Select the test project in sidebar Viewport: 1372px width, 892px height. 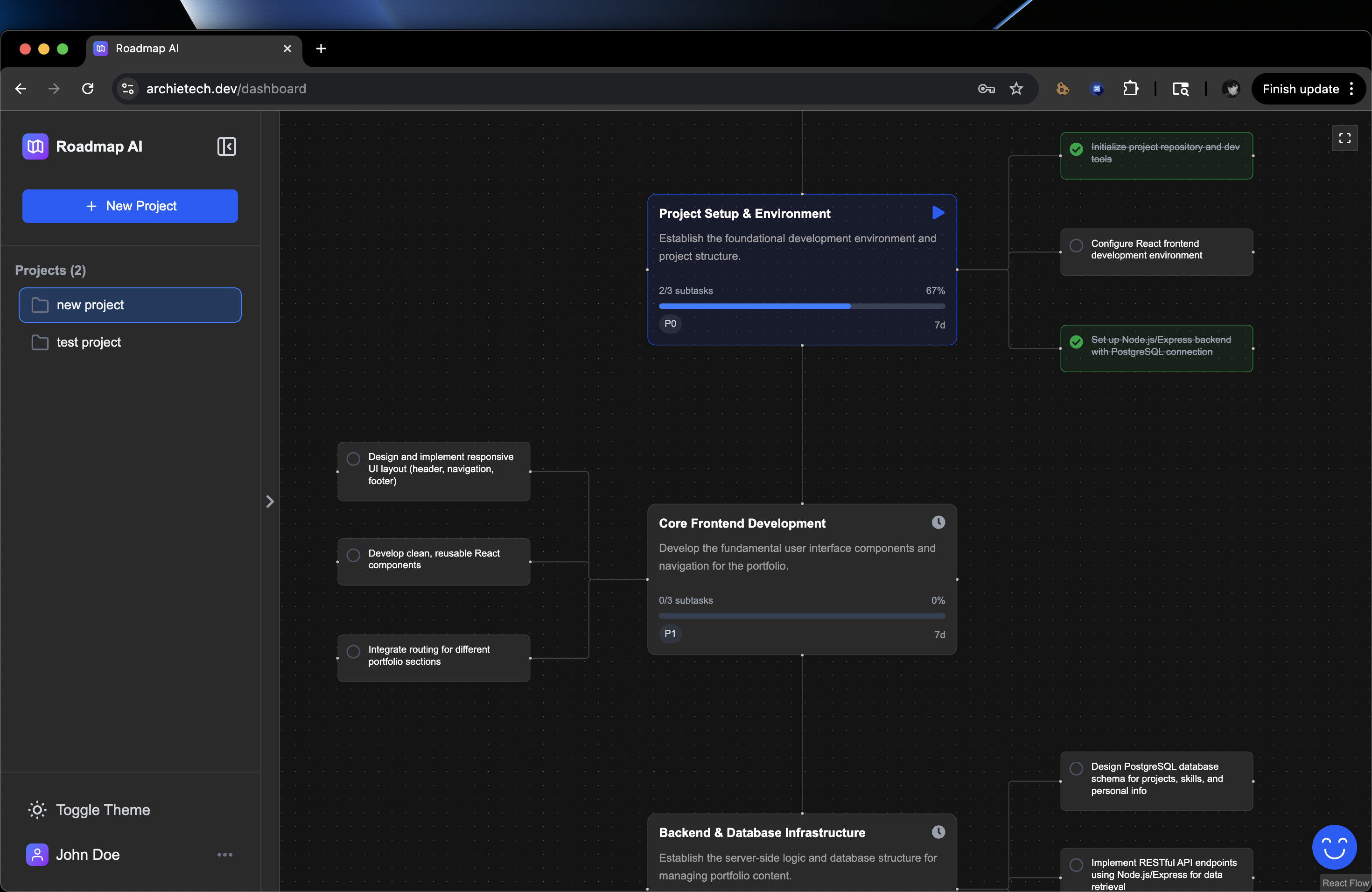[88, 342]
